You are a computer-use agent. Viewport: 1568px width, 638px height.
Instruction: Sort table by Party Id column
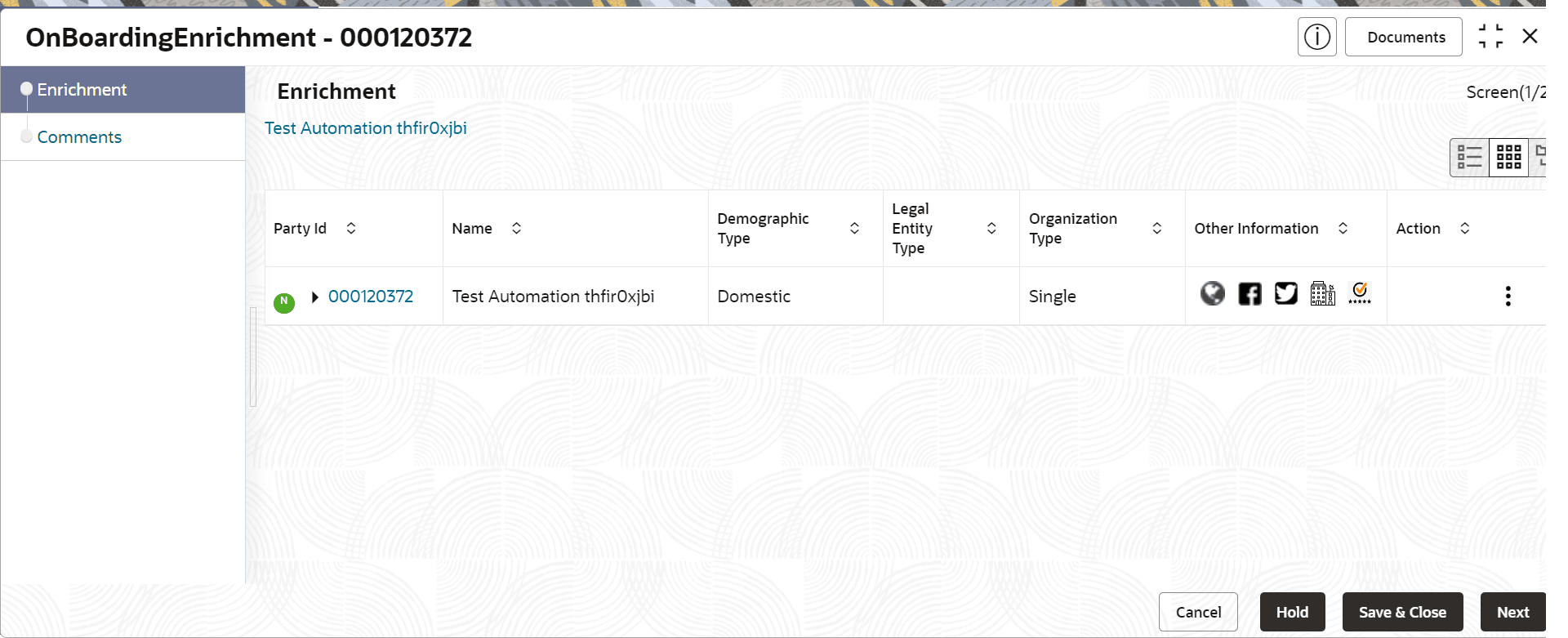click(x=351, y=229)
